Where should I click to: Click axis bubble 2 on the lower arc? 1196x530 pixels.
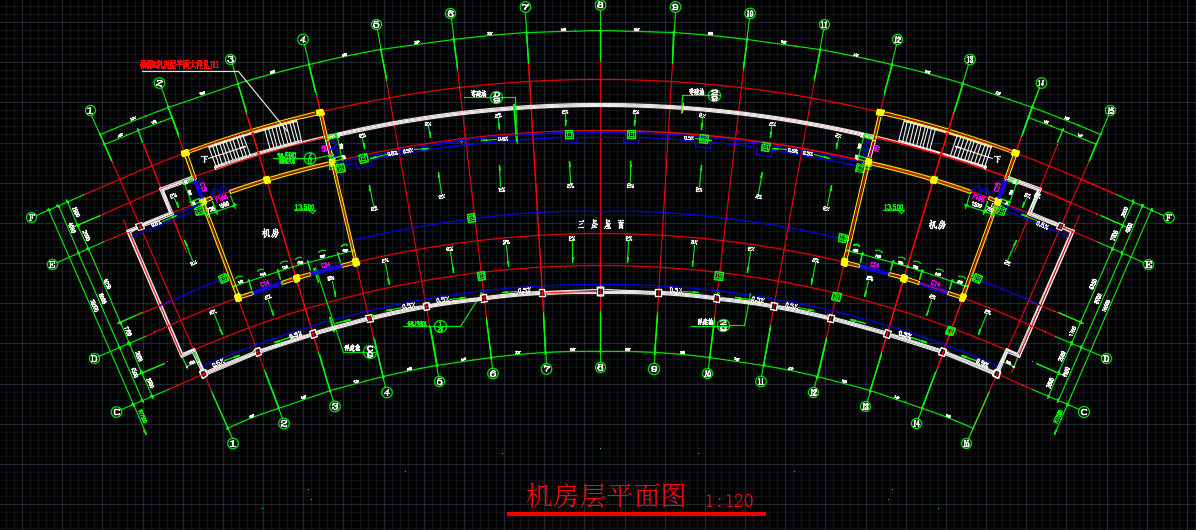pos(284,423)
